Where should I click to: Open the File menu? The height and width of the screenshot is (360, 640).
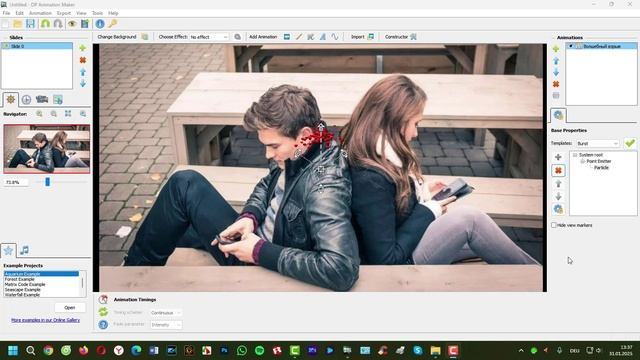click(6, 13)
